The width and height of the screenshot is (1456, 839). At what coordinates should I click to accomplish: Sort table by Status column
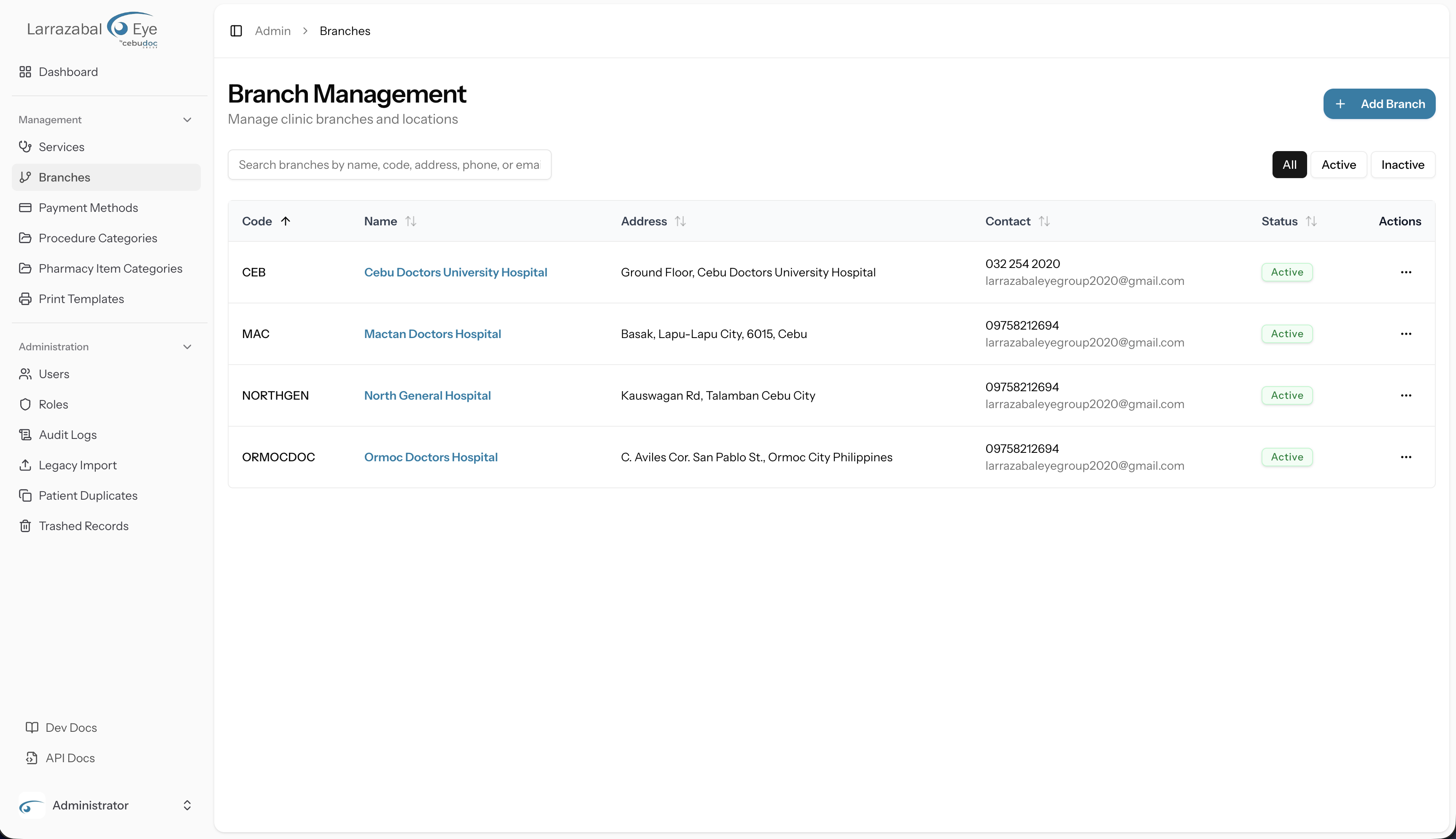1289,221
